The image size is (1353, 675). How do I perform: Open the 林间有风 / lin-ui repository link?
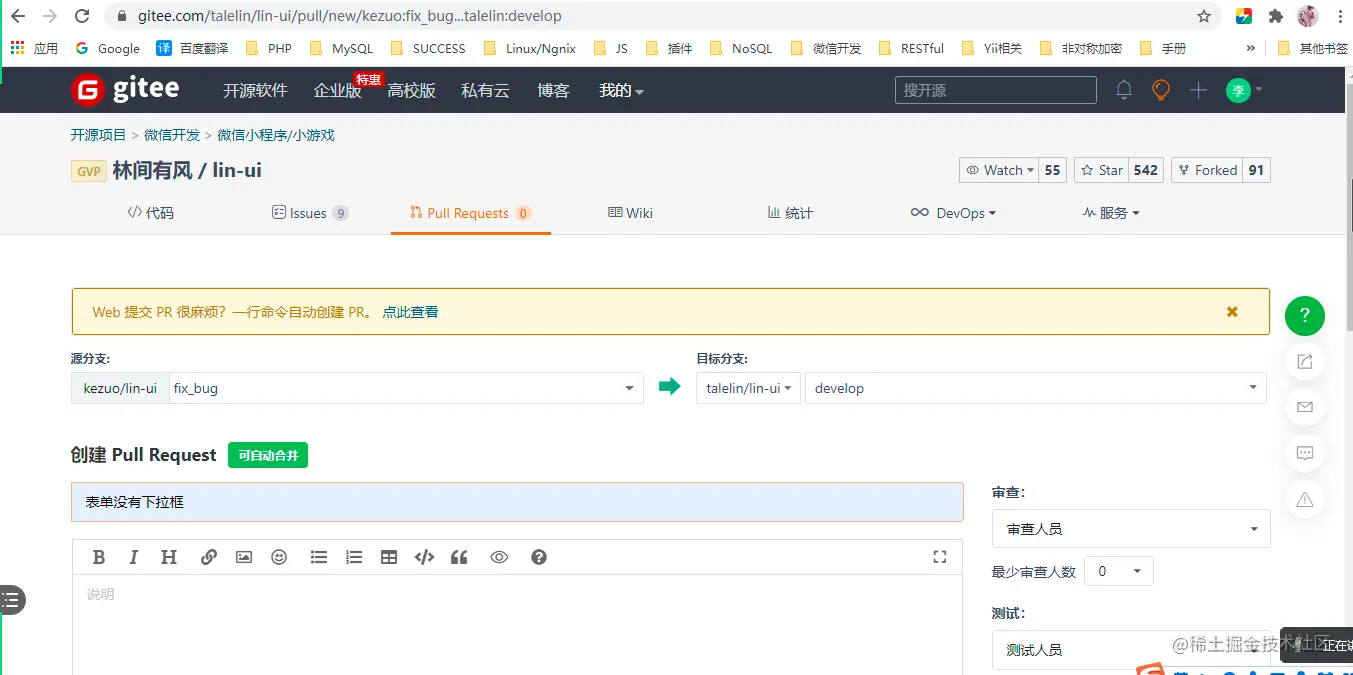[x=187, y=170]
